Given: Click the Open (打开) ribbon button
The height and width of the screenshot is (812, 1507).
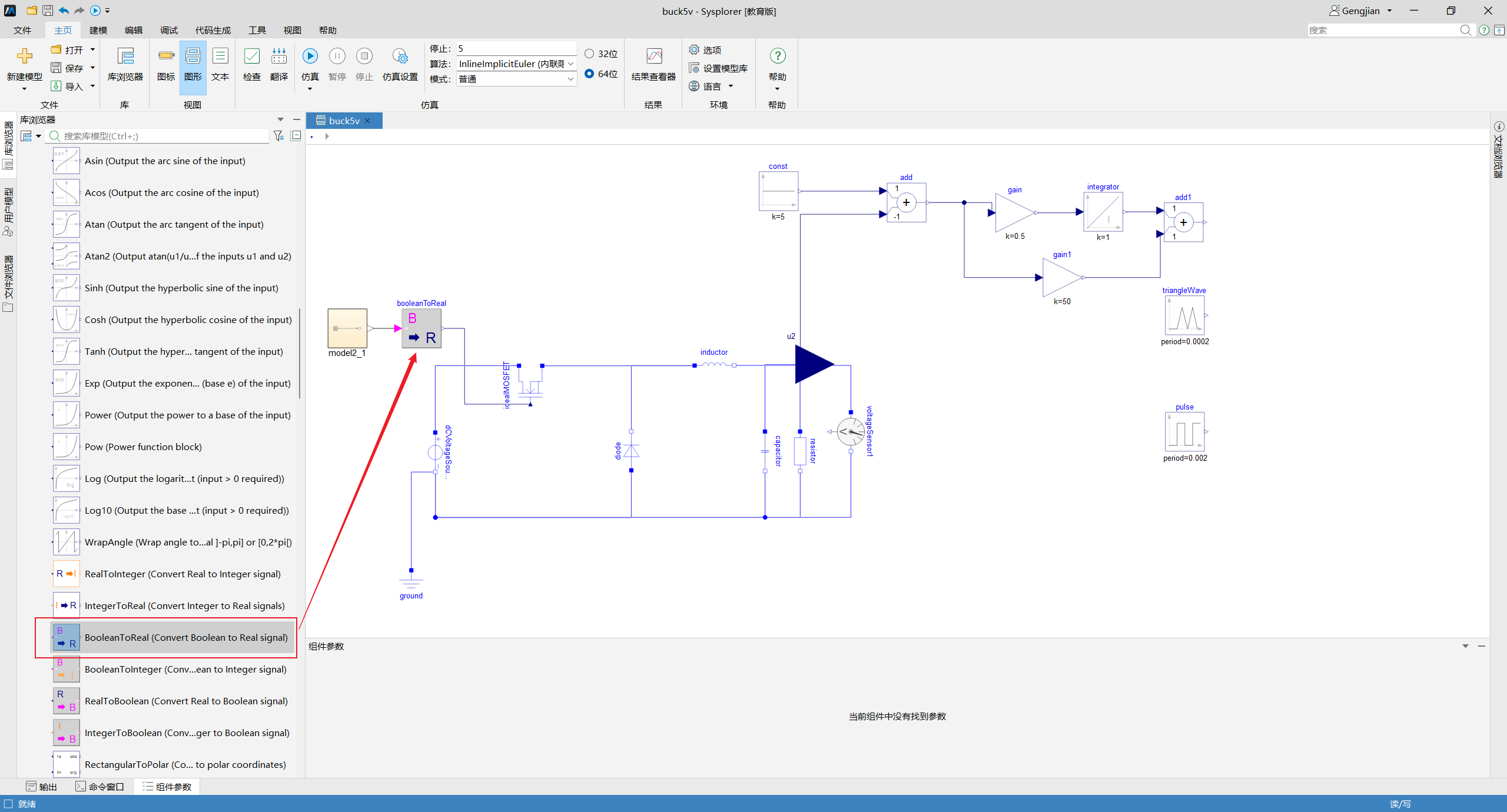Looking at the screenshot, I should coord(67,50).
